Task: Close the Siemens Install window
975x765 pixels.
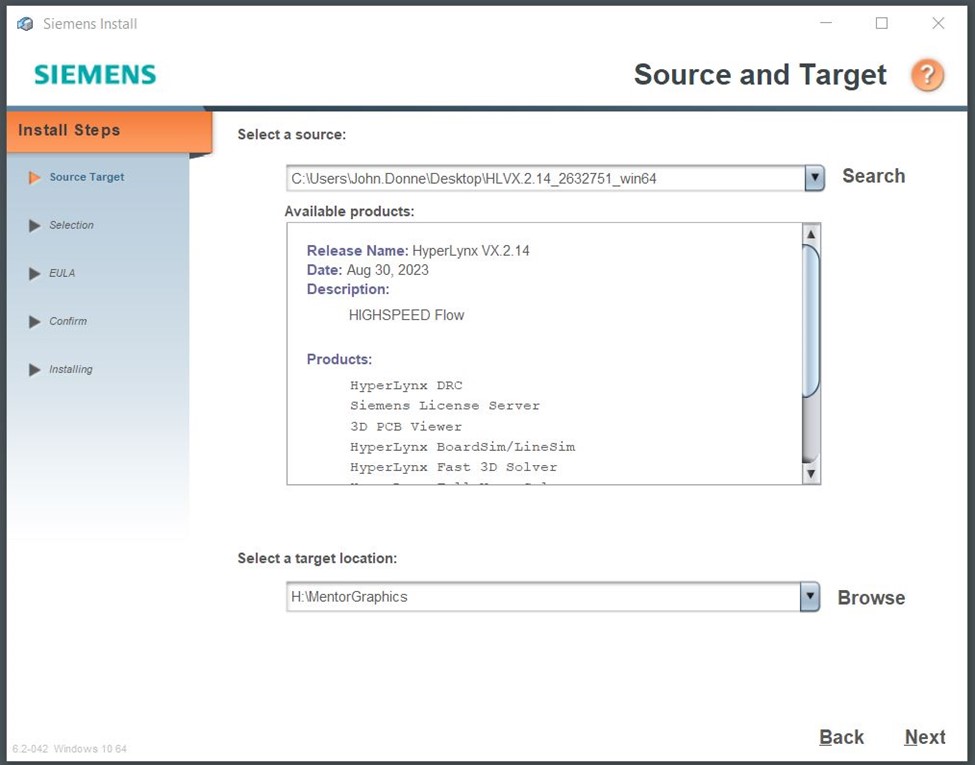Action: click(x=938, y=24)
